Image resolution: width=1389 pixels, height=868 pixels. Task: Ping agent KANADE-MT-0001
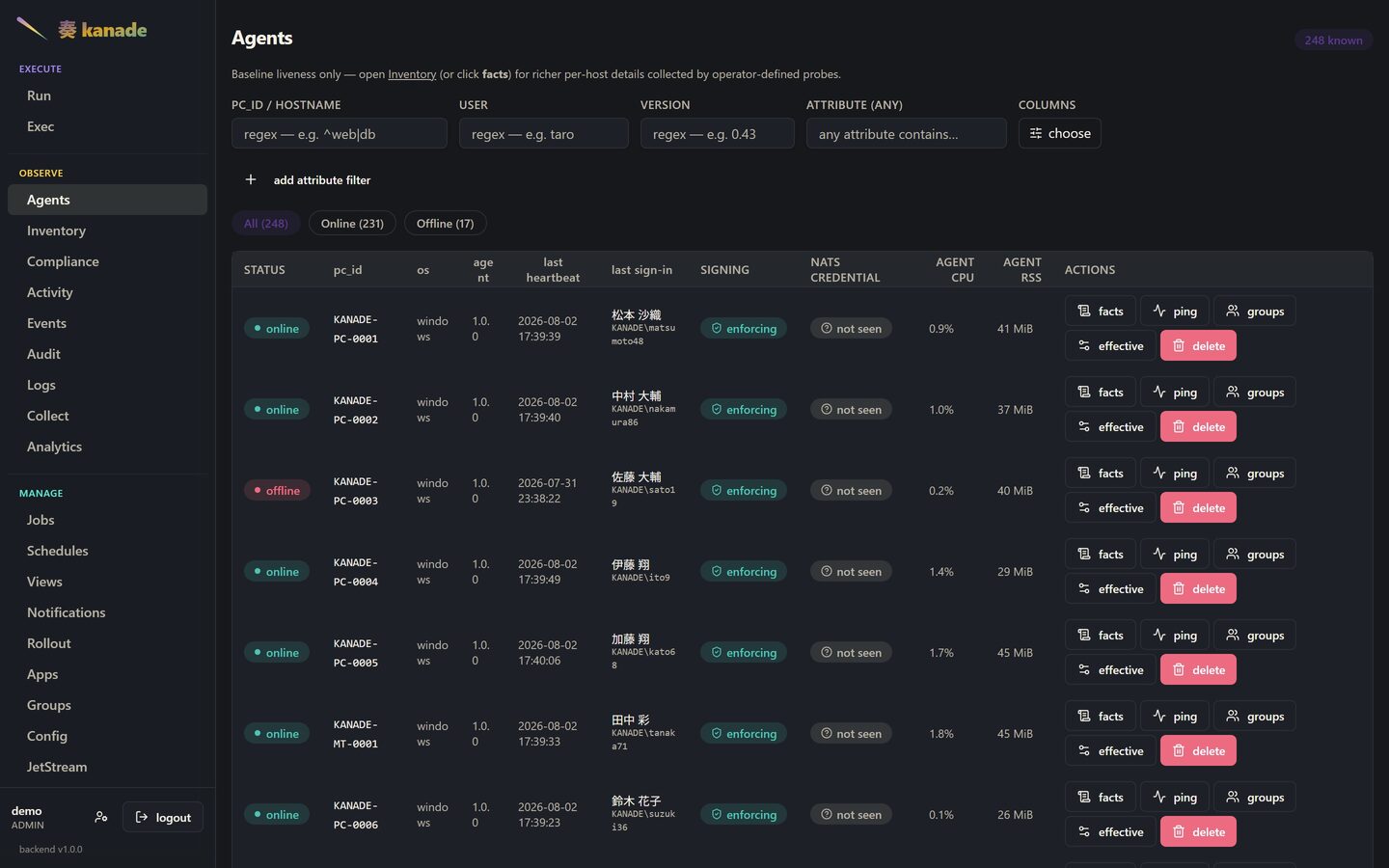pyautogui.click(x=1175, y=716)
